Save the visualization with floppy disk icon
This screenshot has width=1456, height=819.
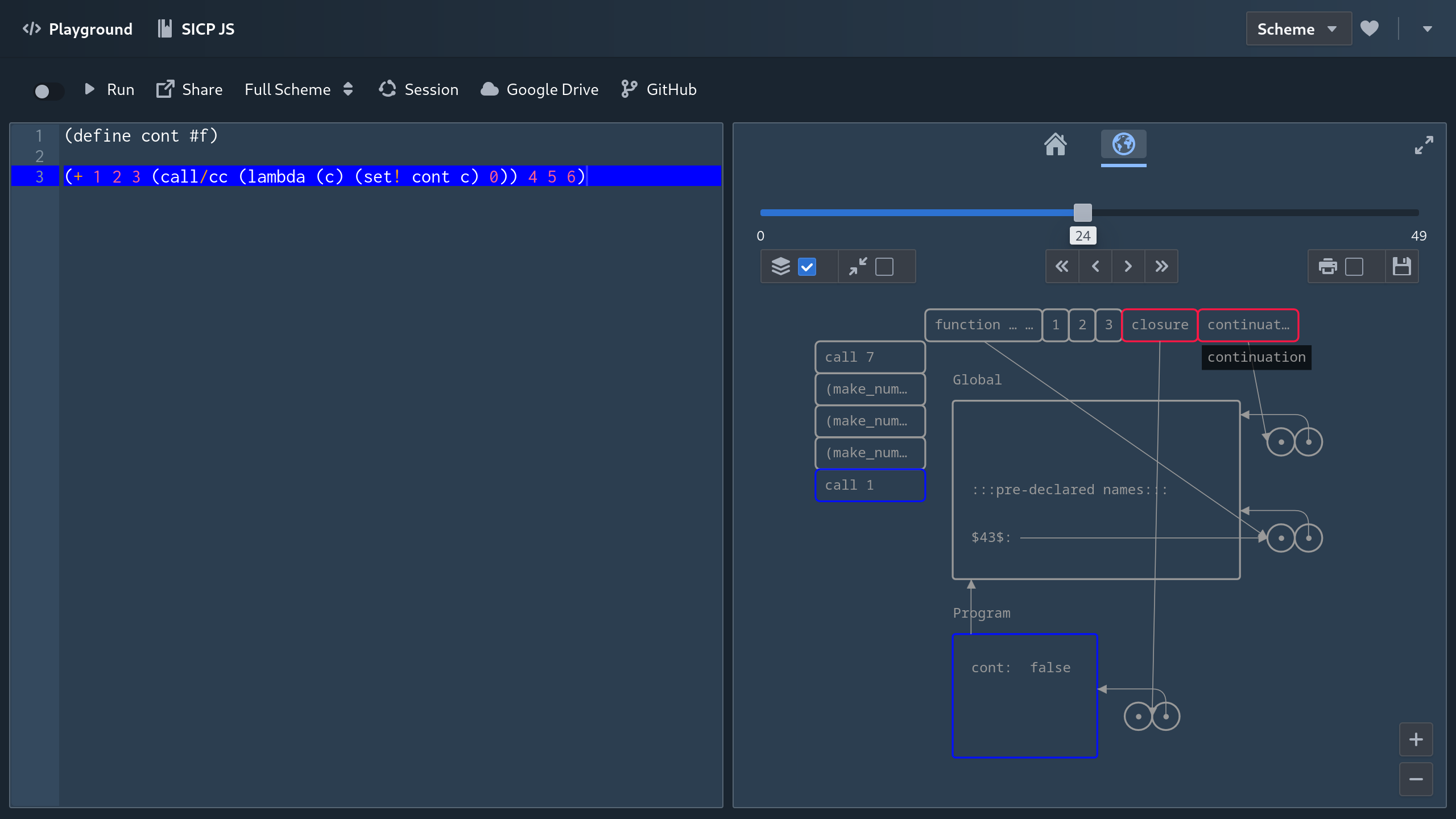pyautogui.click(x=1401, y=266)
